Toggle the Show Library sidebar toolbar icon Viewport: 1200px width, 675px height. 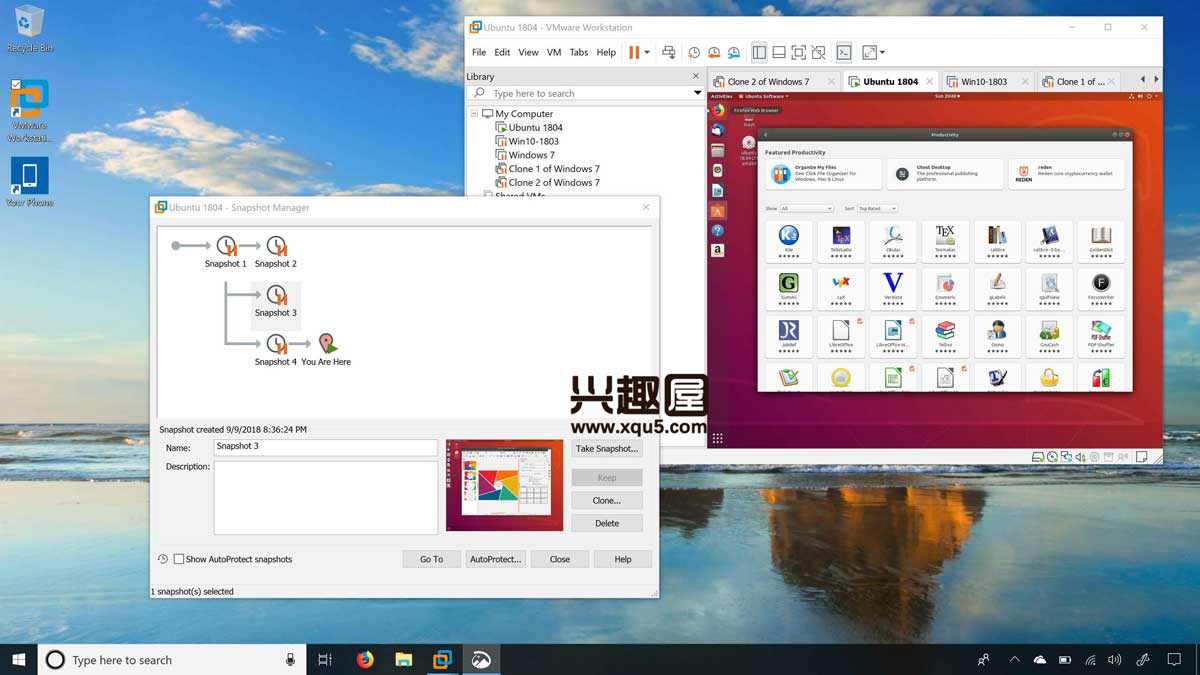[759, 52]
